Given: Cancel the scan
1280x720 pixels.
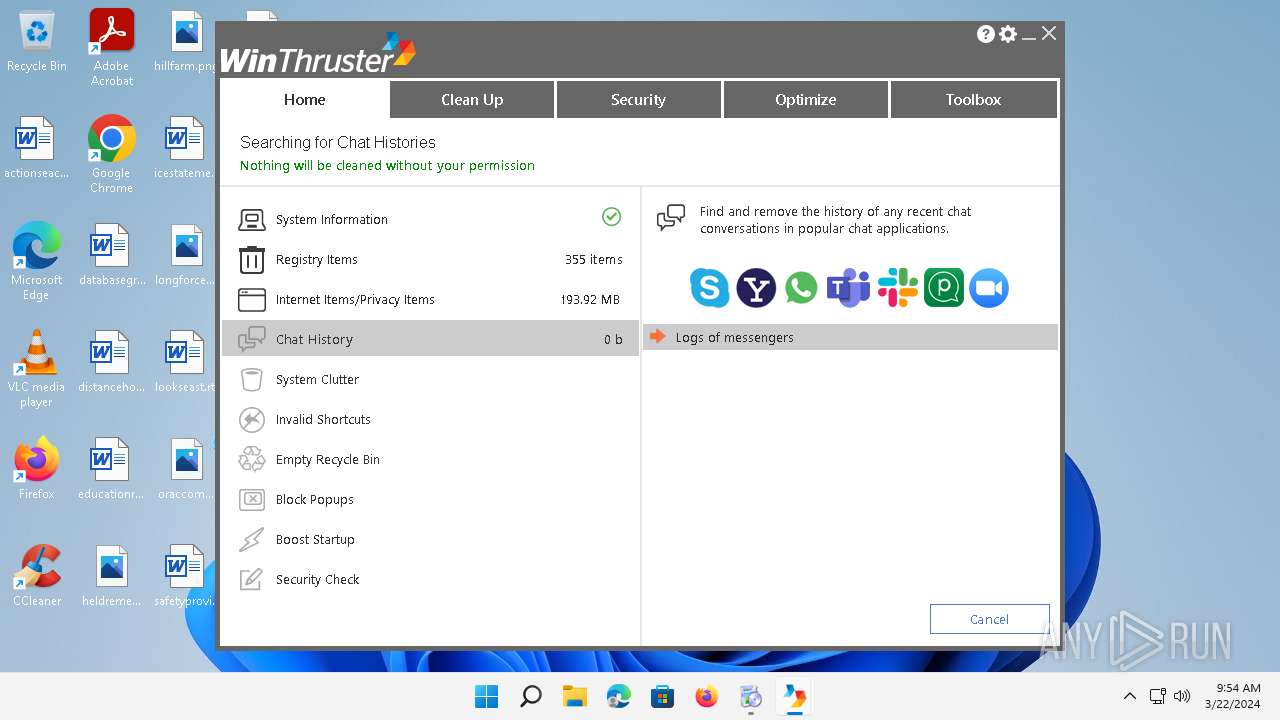Looking at the screenshot, I should pos(989,619).
